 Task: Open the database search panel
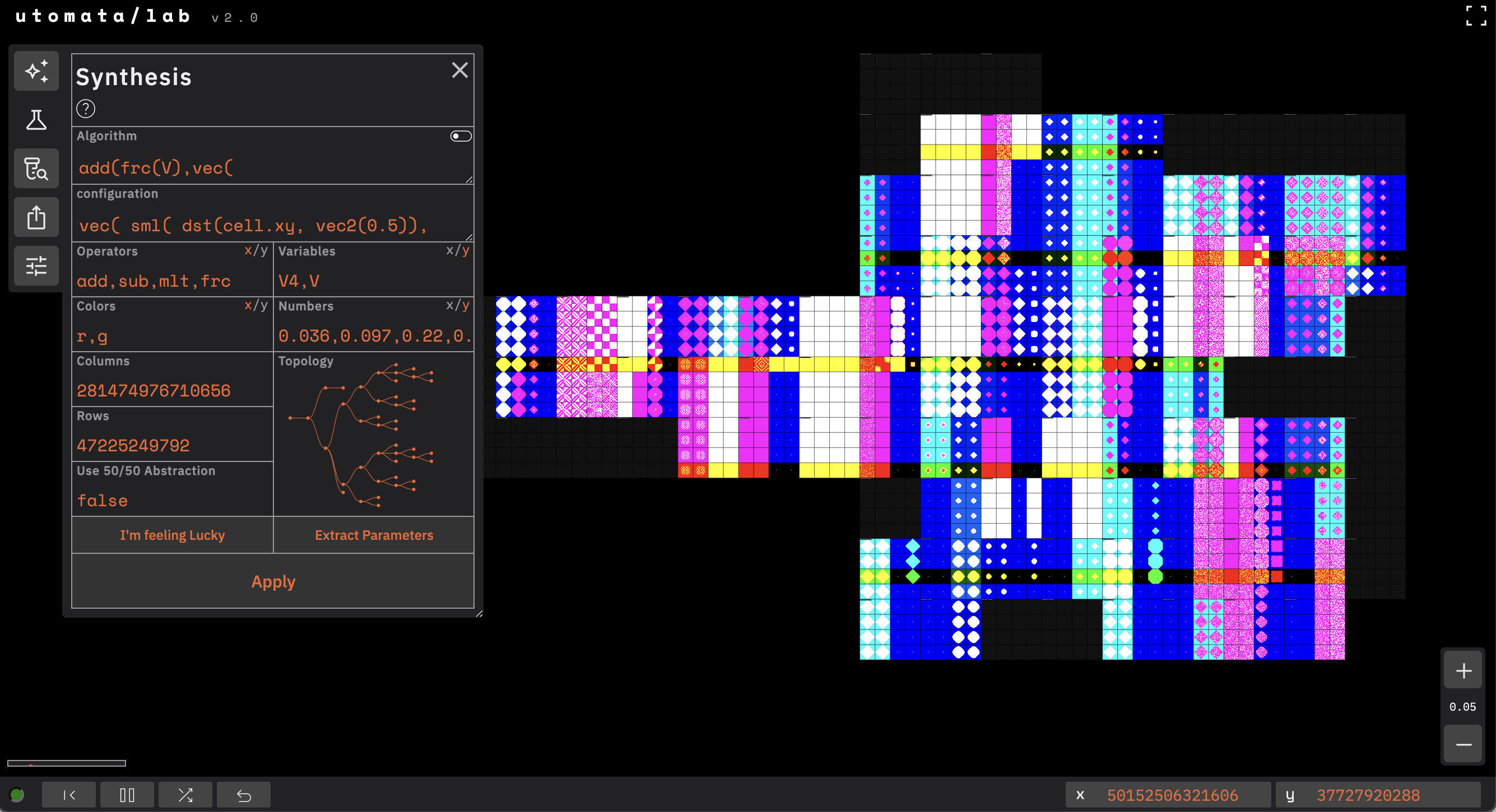(36, 169)
